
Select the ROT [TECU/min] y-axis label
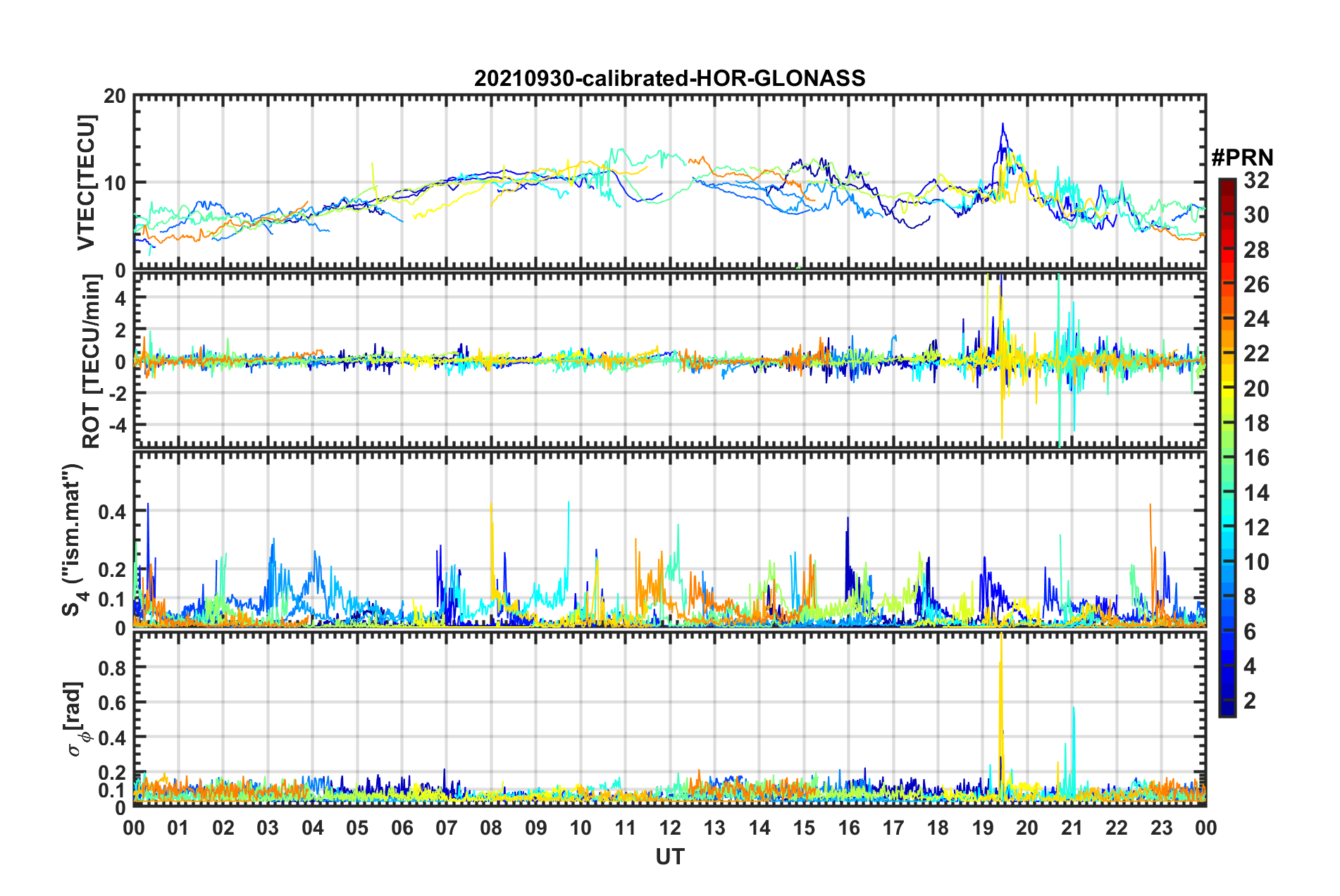91,361
